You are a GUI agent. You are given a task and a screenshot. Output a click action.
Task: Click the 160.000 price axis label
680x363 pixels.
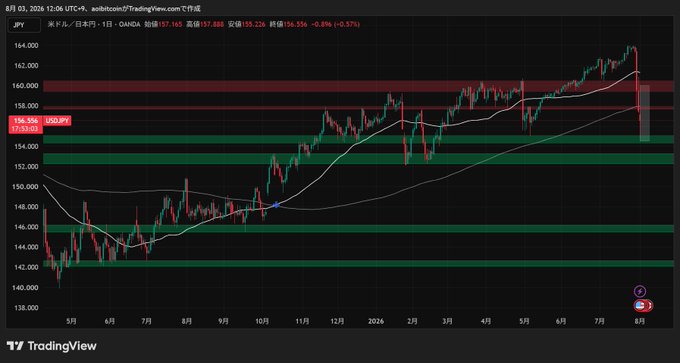pos(26,86)
